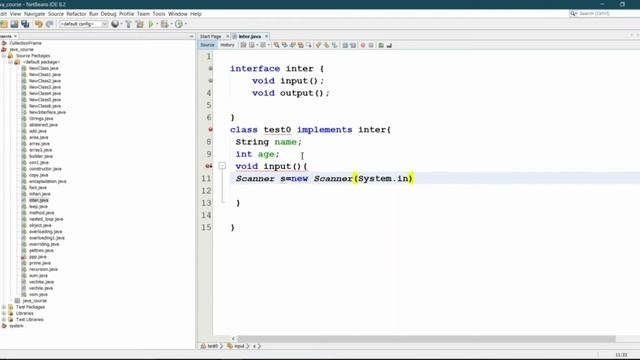Click the left arrow of editor horizontal scrollbar
The image size is (640, 360).
coord(234,339)
